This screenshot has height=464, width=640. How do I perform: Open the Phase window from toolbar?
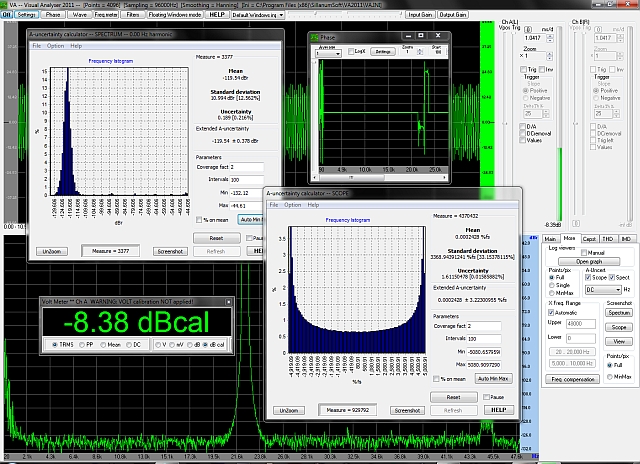[53, 16]
